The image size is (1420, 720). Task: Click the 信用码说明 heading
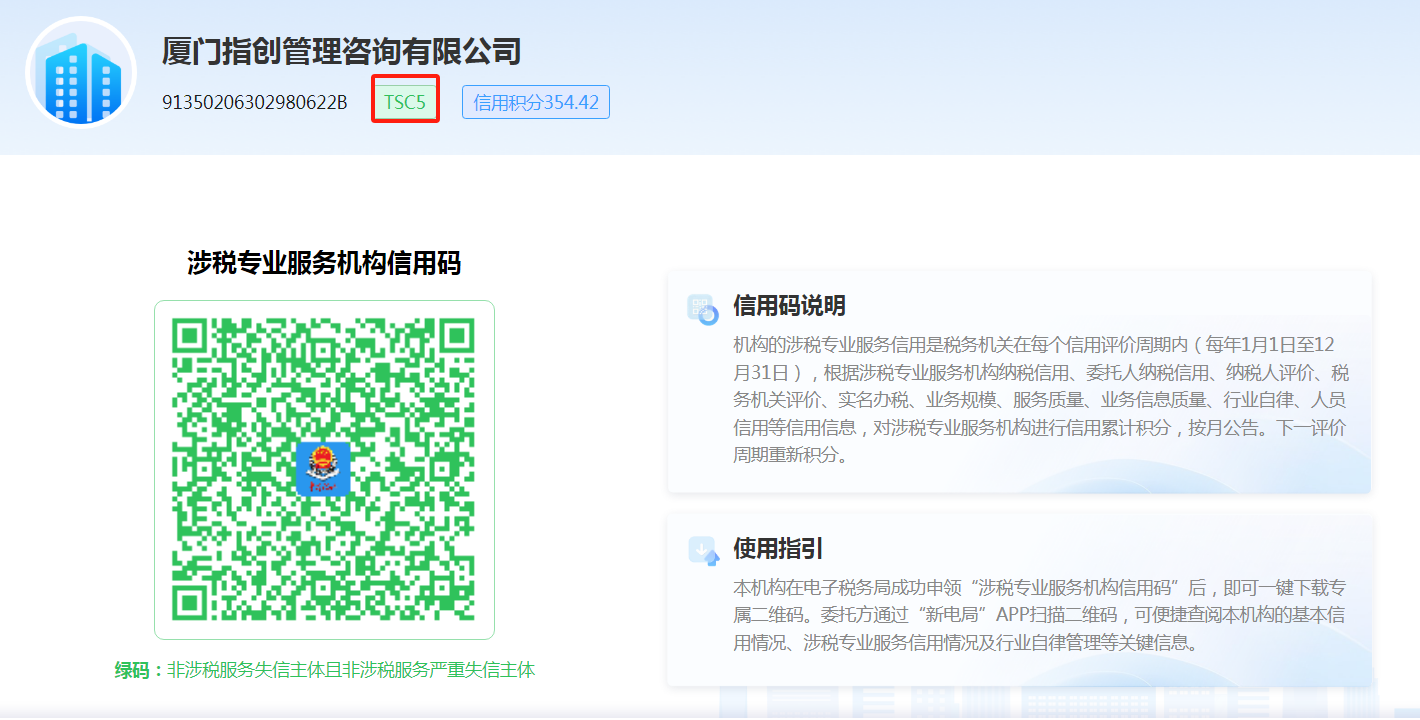(789, 306)
